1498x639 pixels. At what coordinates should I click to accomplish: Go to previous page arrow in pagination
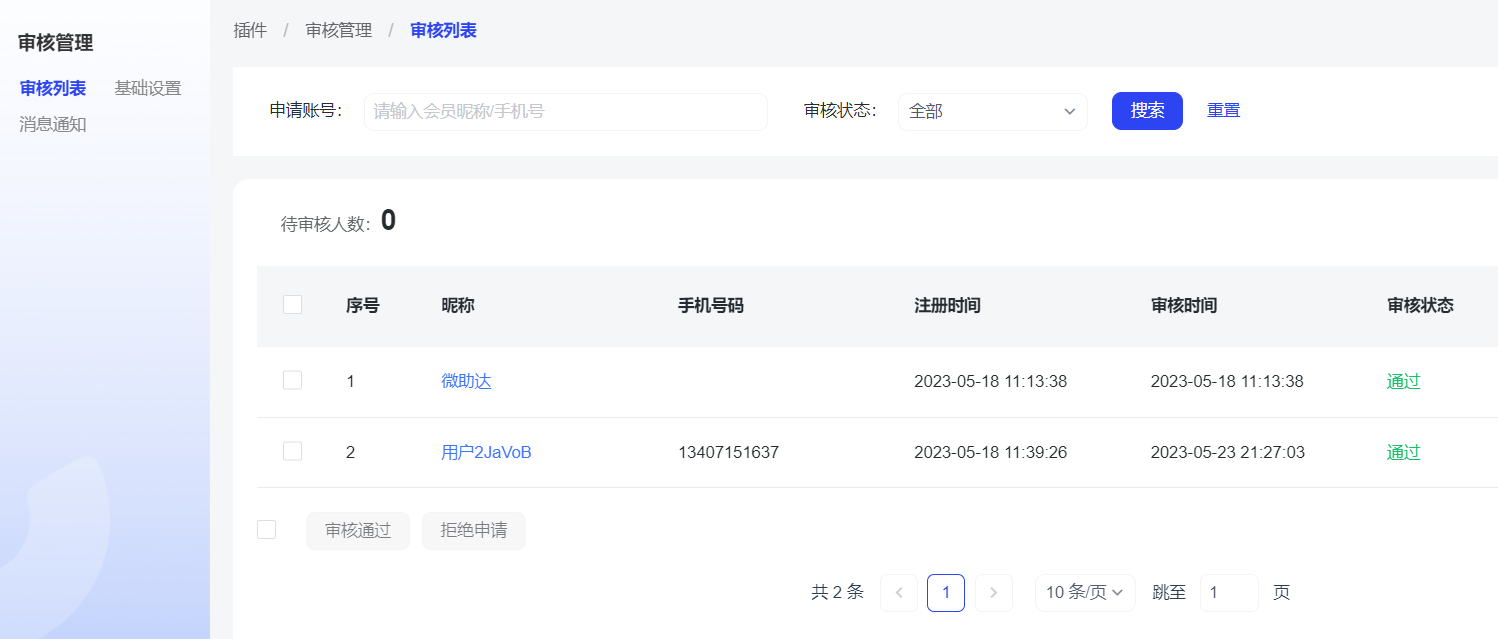click(899, 593)
